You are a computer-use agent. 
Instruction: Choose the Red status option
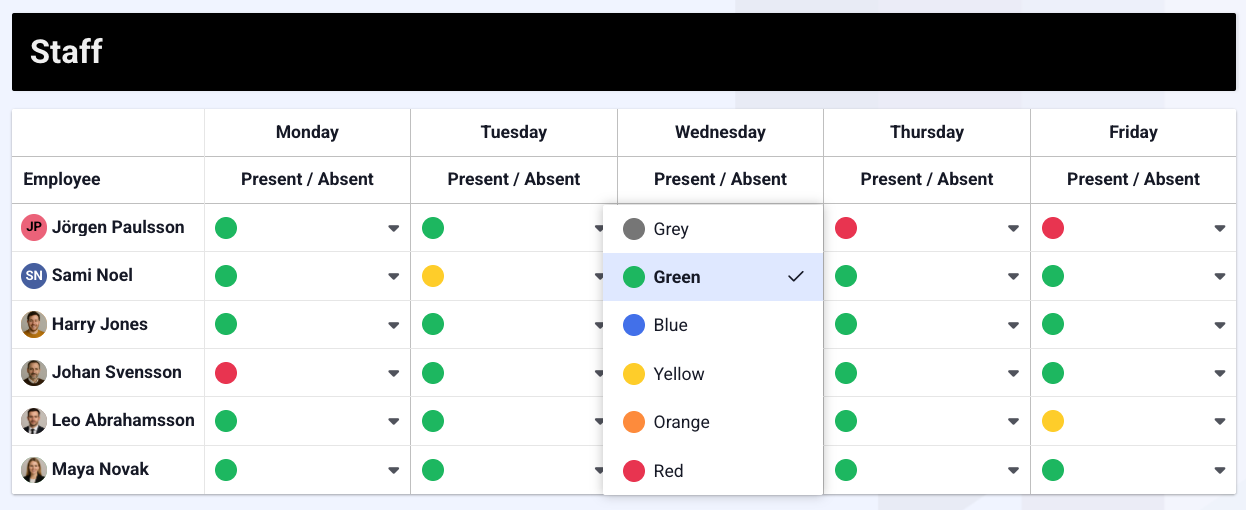pos(668,471)
